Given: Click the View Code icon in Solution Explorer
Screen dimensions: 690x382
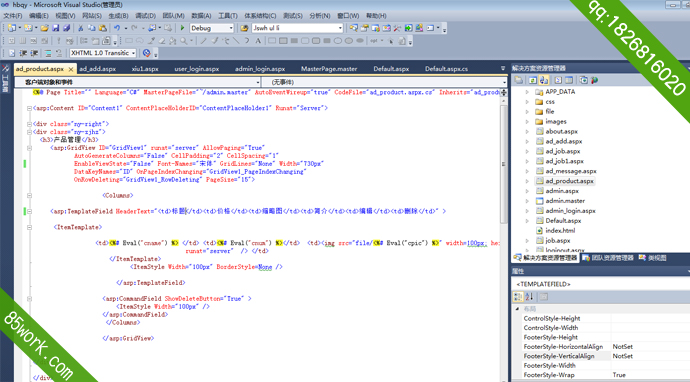Looking at the screenshot, I should pyautogui.click(x=558, y=80).
